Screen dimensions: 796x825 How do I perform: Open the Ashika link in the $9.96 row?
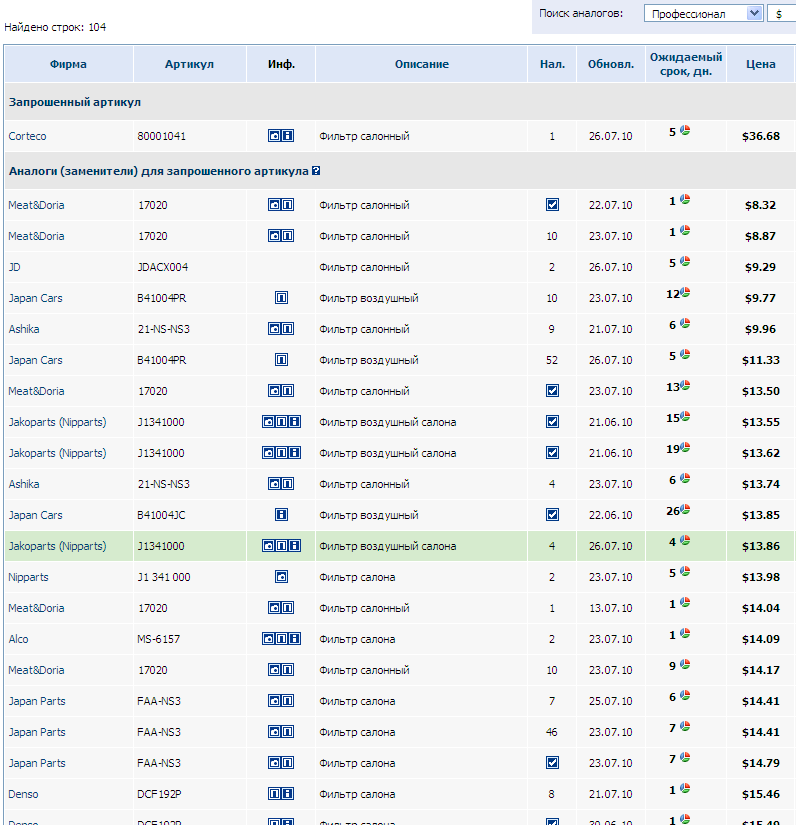(24, 329)
